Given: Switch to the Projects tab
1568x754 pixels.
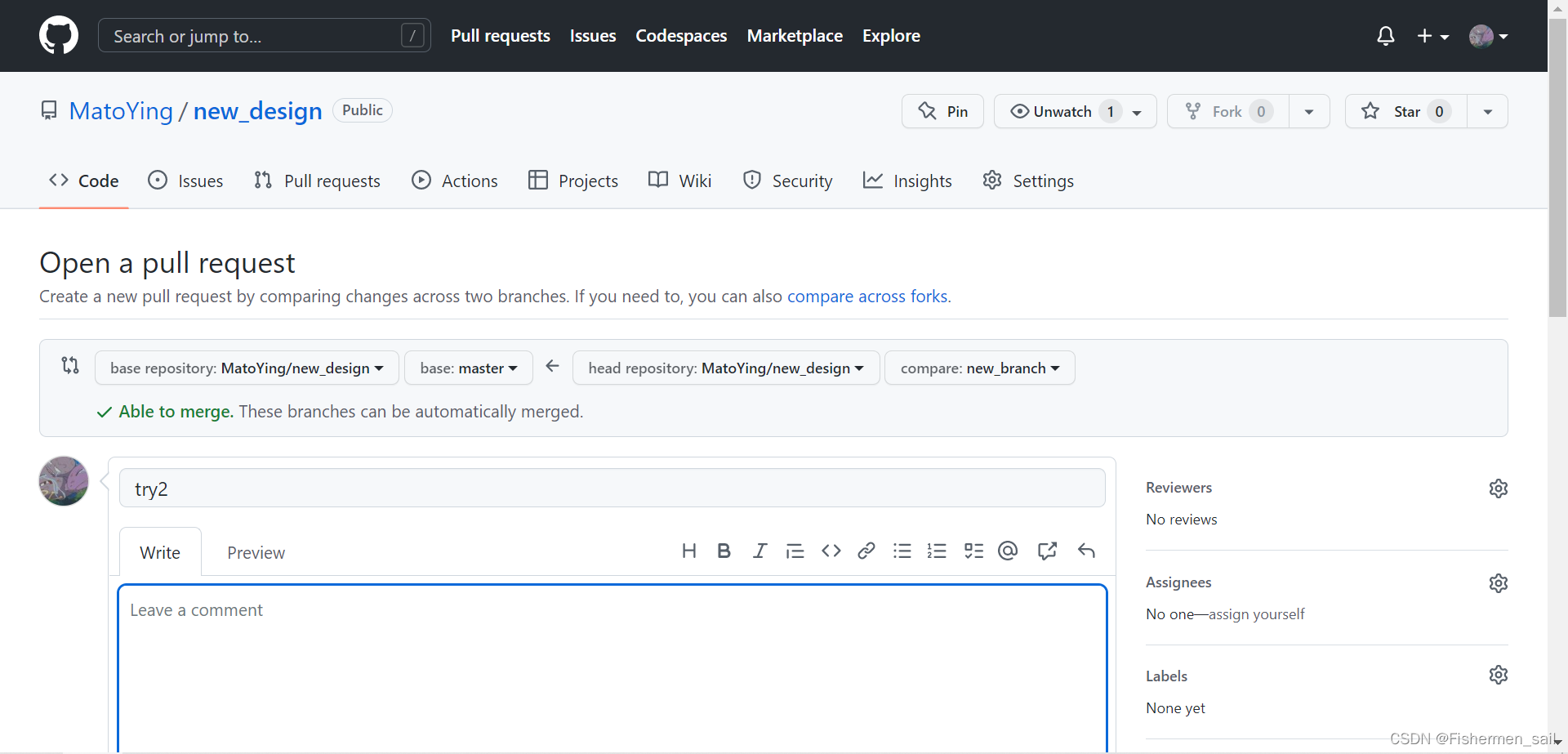Looking at the screenshot, I should point(573,181).
